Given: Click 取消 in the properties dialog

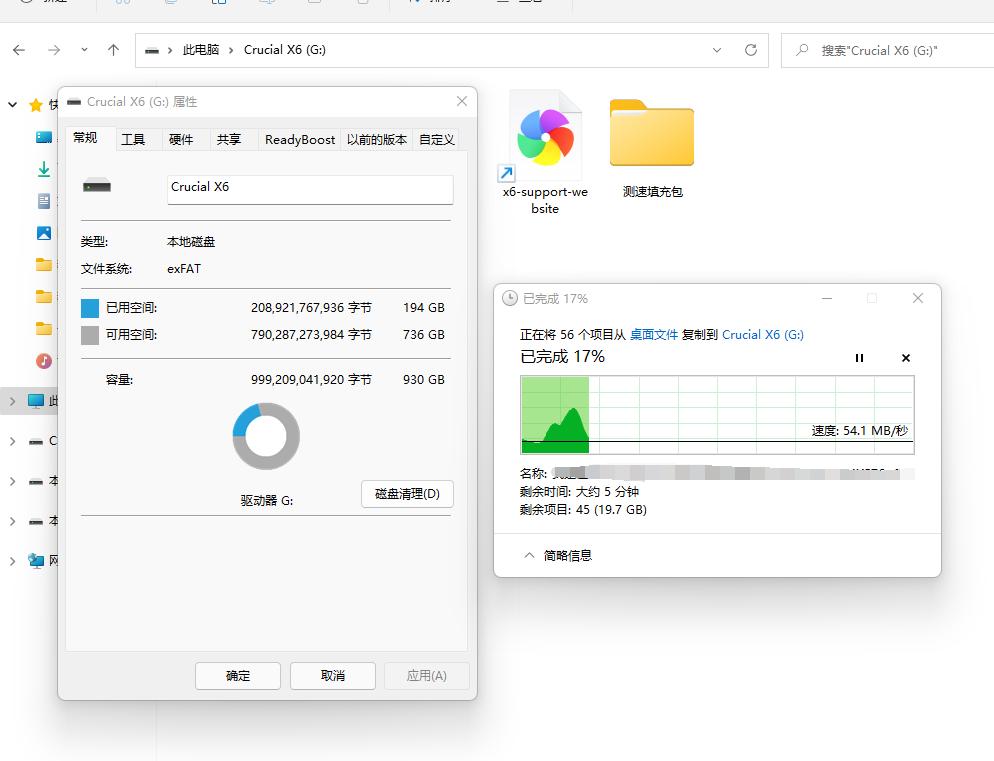Looking at the screenshot, I should point(333,676).
